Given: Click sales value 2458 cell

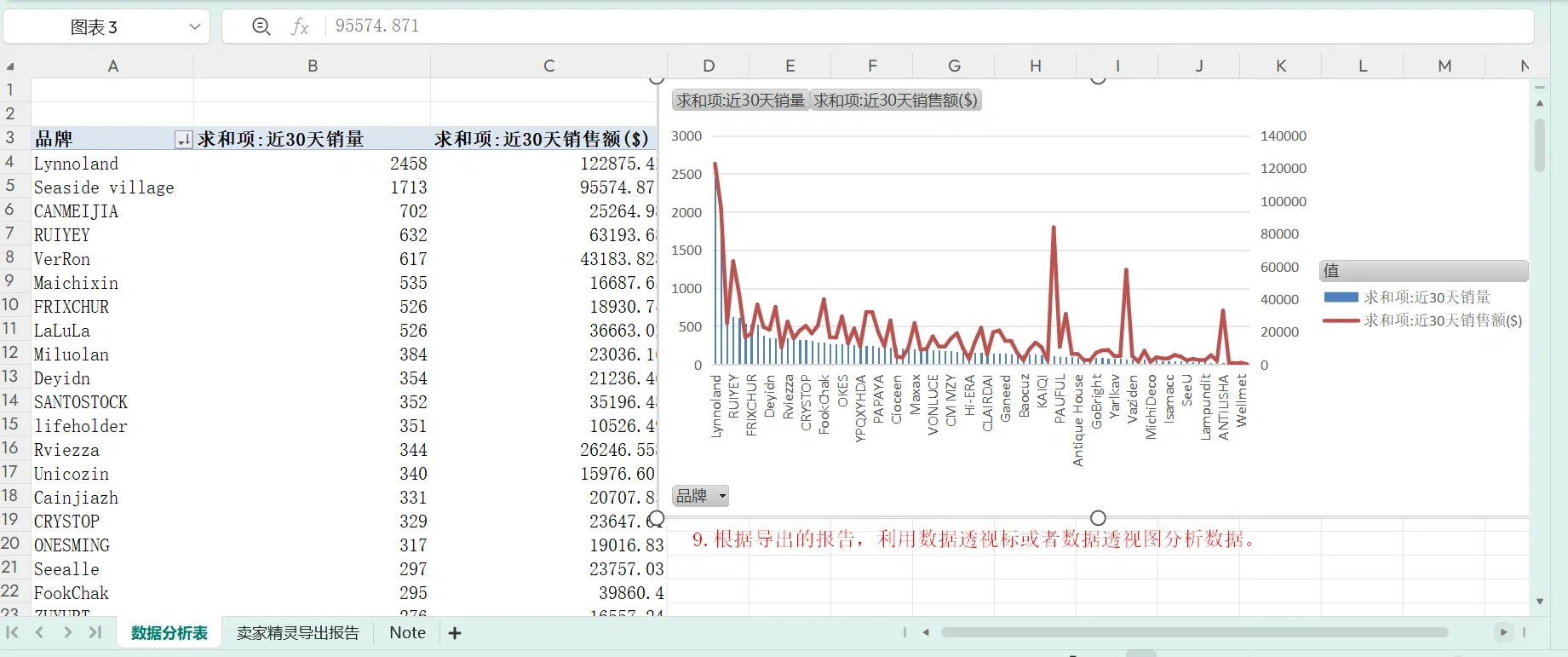Looking at the screenshot, I should tap(313, 164).
